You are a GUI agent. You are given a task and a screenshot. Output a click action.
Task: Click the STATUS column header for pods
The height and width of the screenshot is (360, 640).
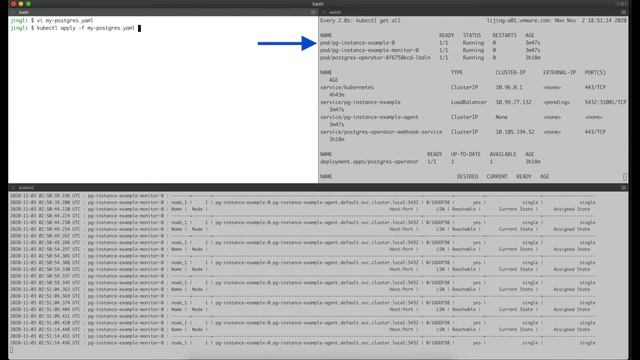tap(472, 36)
